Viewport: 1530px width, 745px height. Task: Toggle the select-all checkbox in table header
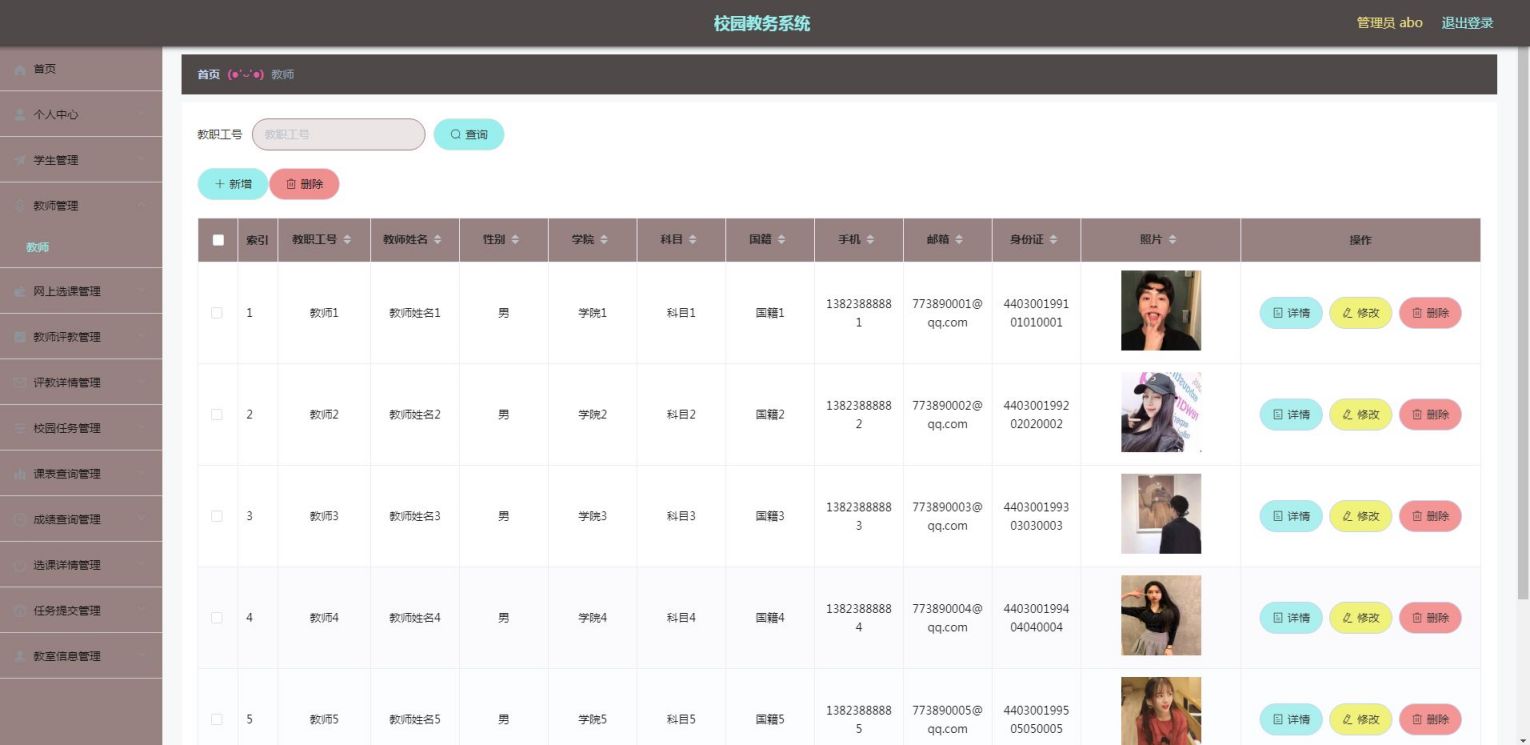pos(218,240)
